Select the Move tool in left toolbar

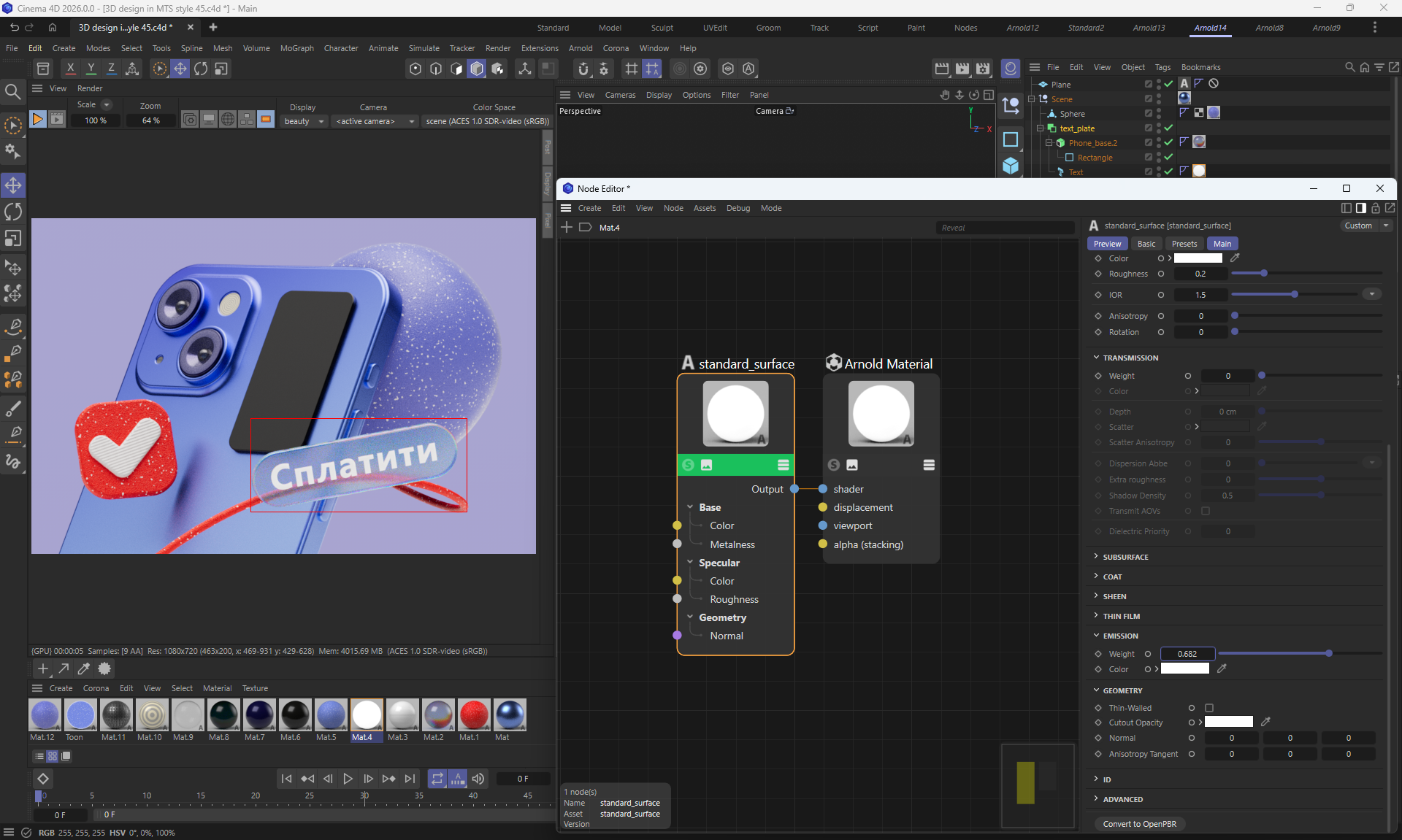tap(13, 185)
